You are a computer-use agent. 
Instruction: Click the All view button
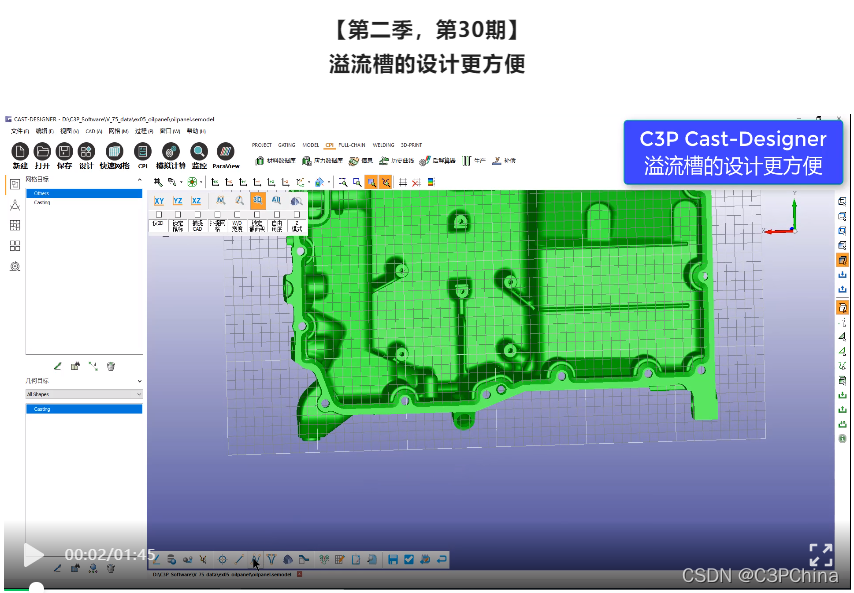click(276, 200)
